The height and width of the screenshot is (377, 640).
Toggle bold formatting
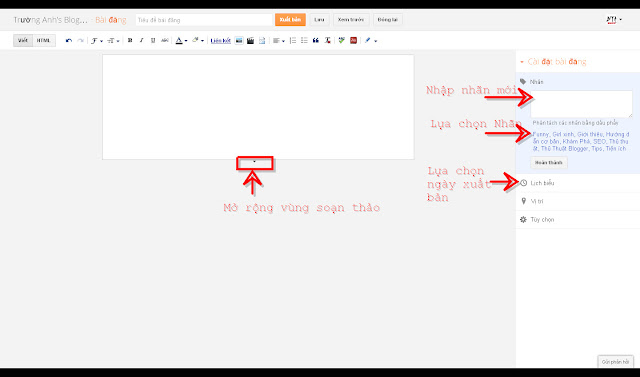[x=130, y=40]
